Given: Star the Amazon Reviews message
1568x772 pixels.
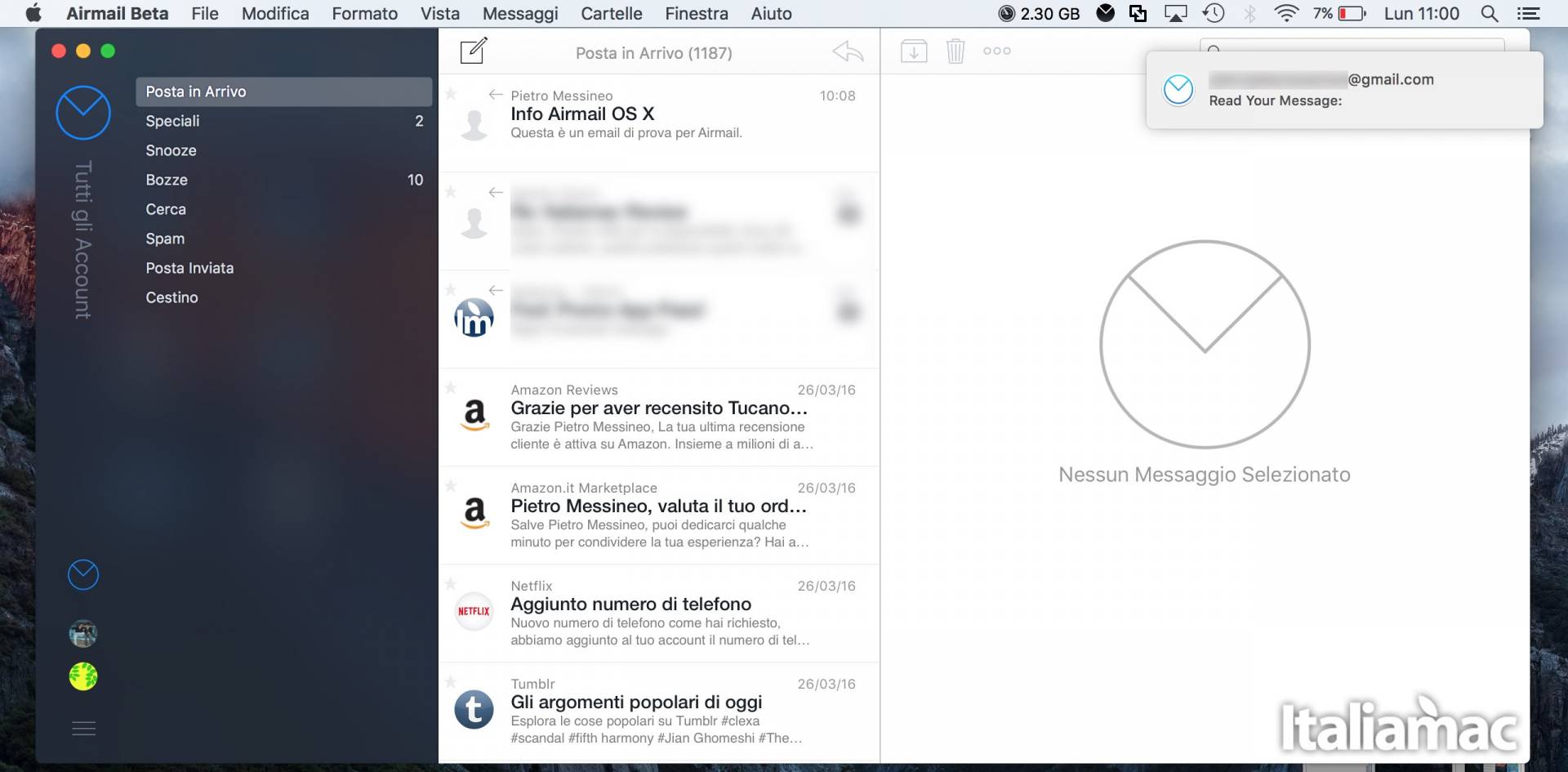Looking at the screenshot, I should point(450,388).
